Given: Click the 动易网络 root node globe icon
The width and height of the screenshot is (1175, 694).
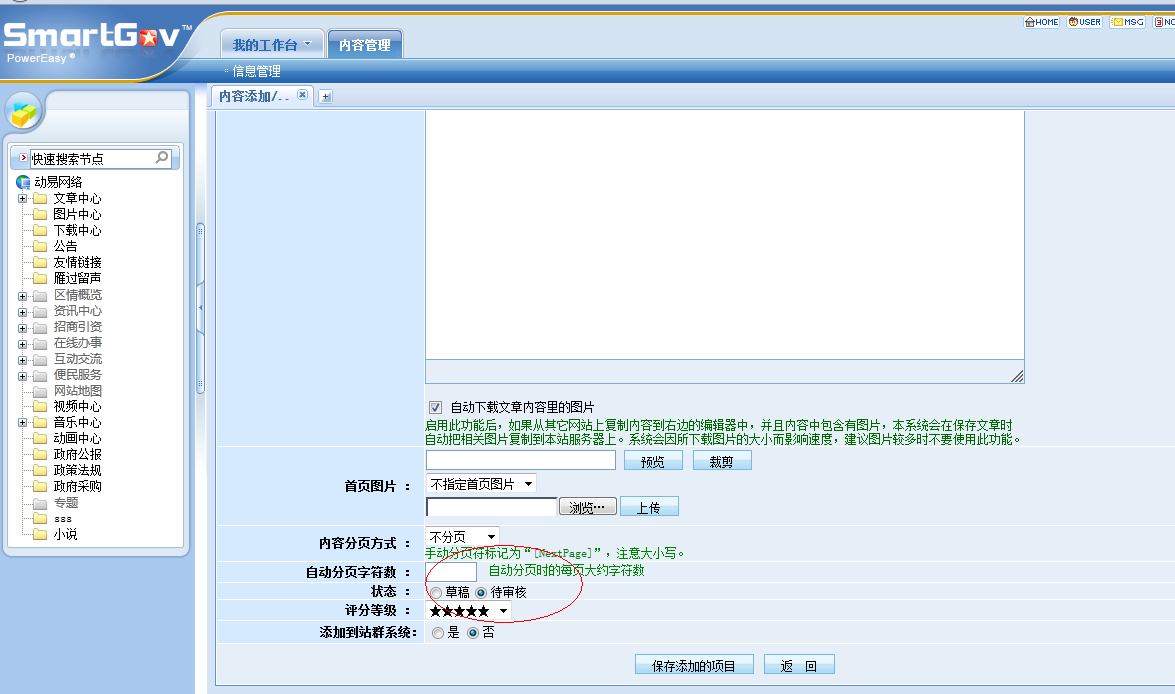Looking at the screenshot, I should tap(23, 182).
